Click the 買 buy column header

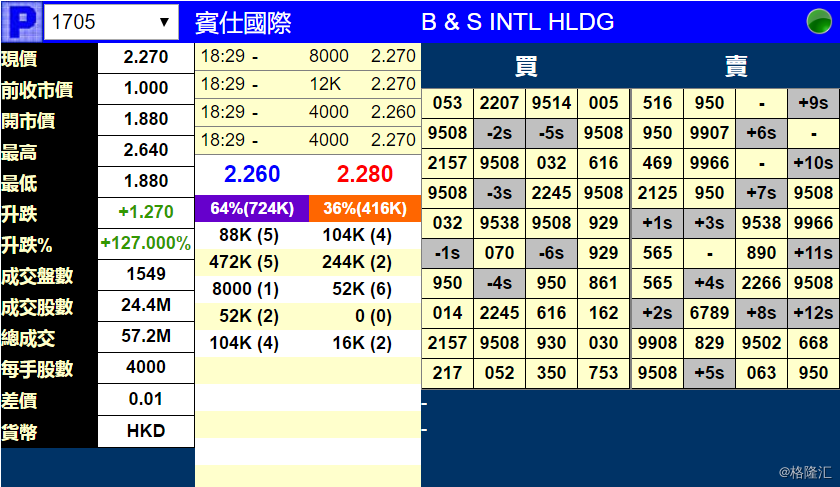point(526,66)
